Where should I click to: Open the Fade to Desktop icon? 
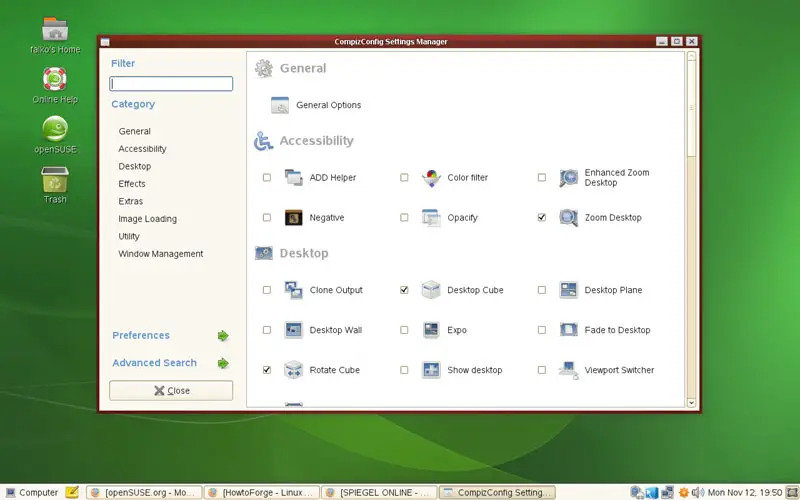[x=568, y=330]
